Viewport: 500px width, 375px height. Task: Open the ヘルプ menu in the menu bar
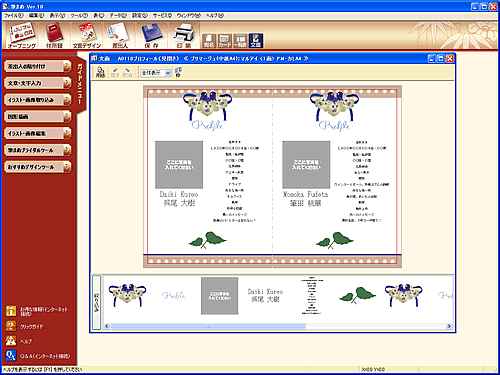pos(214,15)
